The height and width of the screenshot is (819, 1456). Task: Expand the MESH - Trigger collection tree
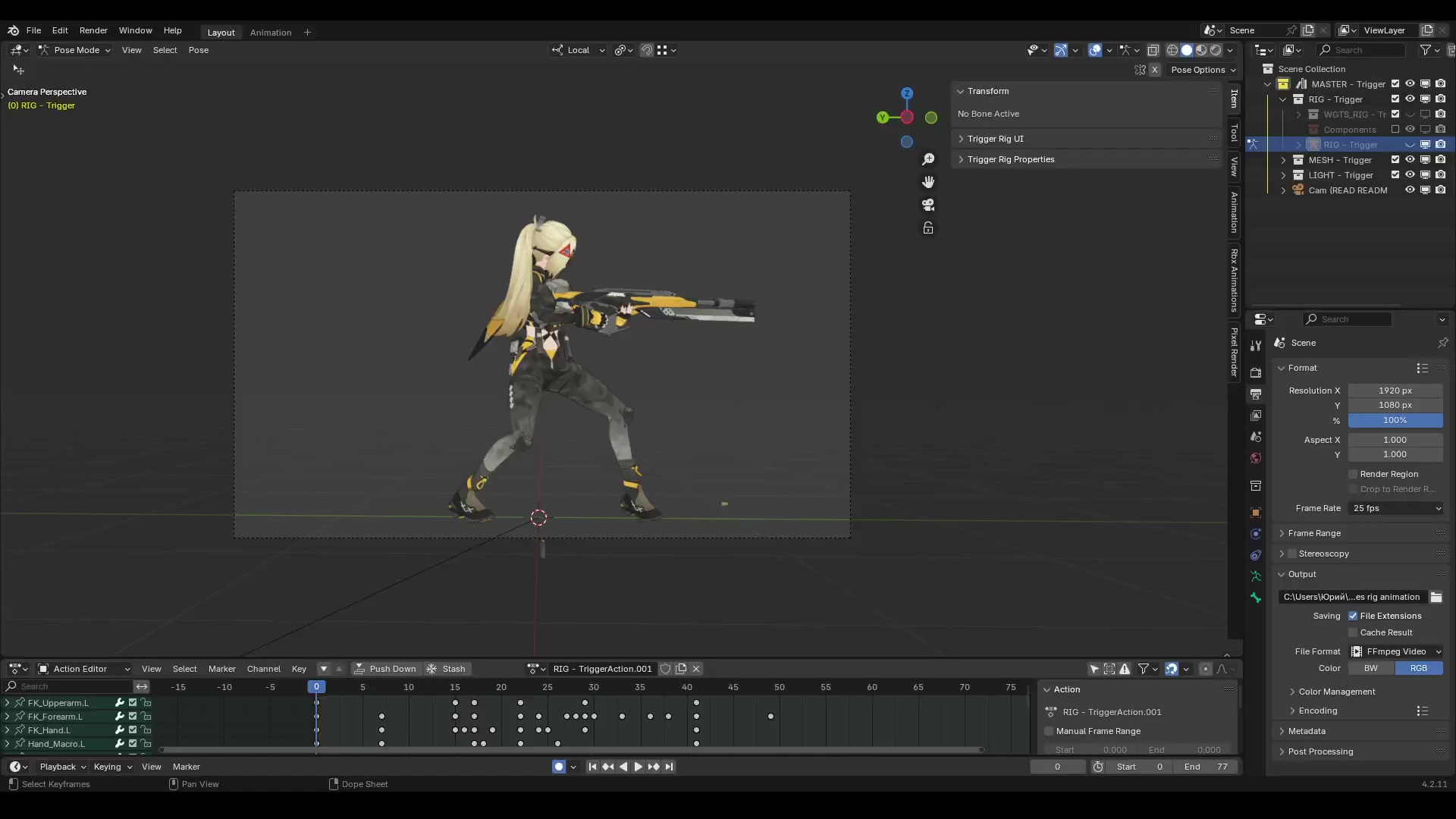click(1283, 160)
